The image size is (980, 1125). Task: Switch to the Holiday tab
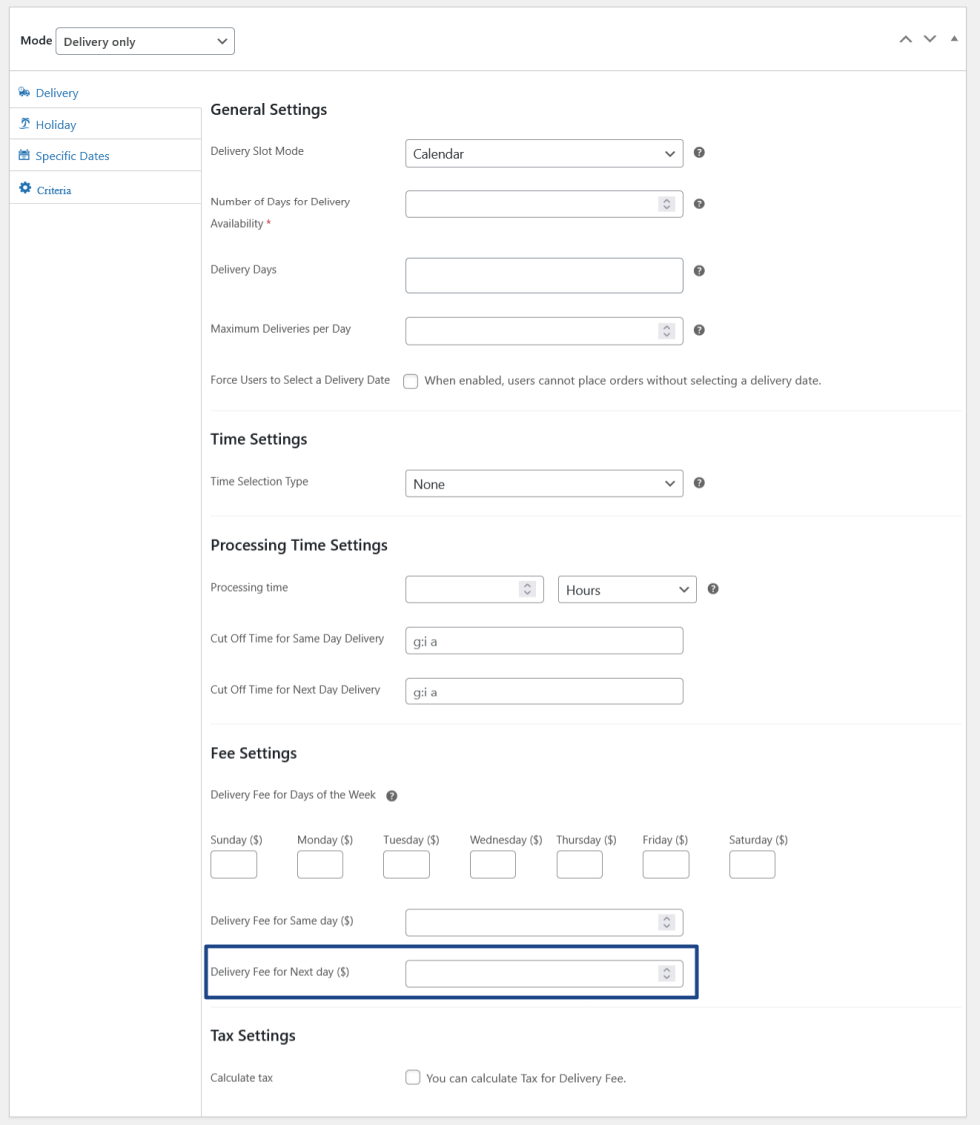click(56, 125)
